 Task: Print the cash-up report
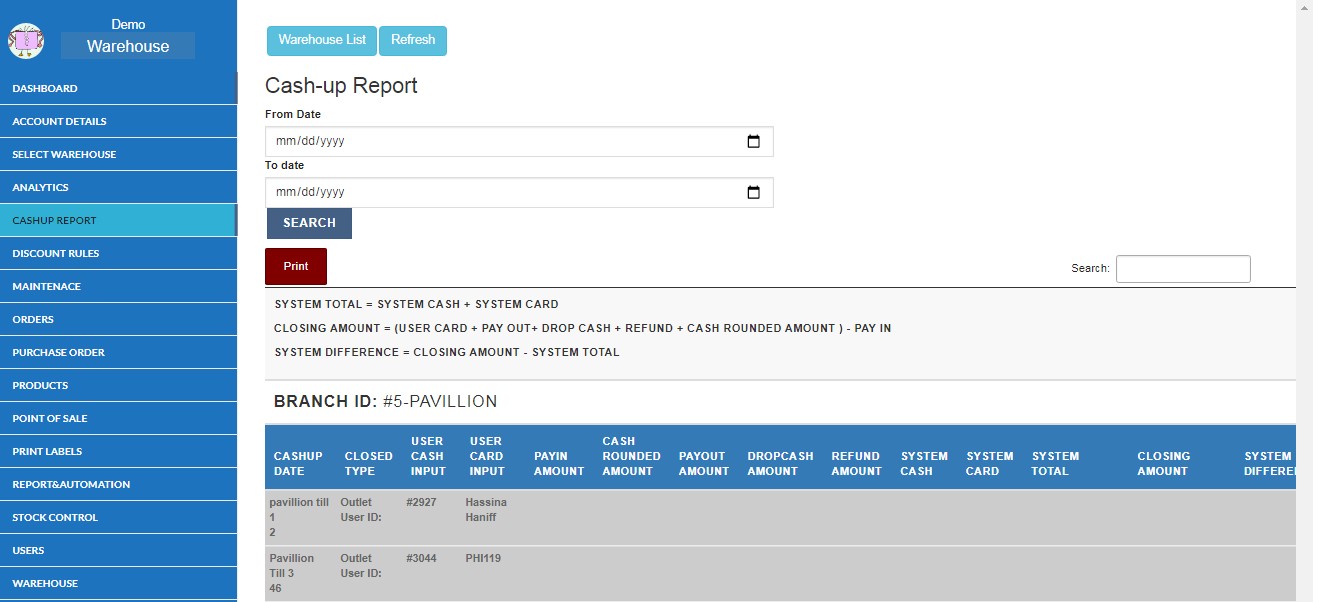[x=296, y=266]
